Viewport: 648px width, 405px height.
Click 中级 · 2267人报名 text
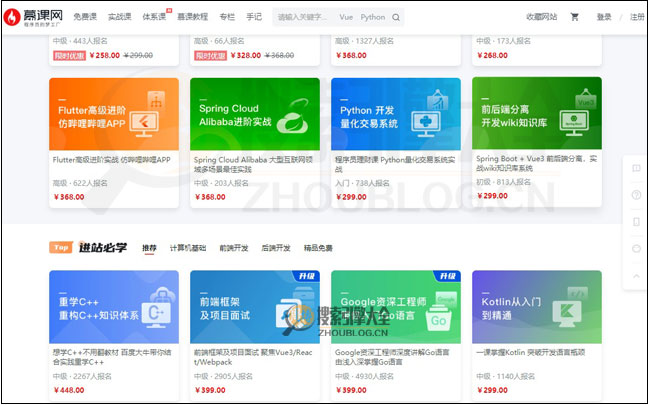82,376
